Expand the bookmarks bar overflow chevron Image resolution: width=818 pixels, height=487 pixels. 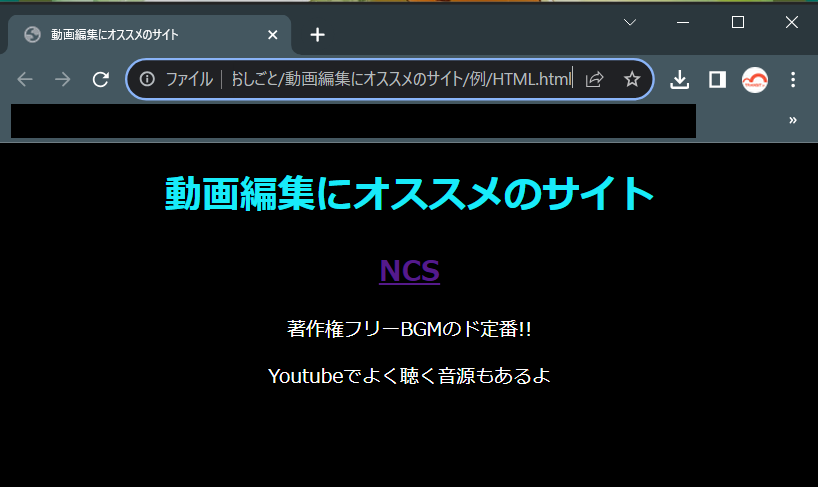[793, 120]
